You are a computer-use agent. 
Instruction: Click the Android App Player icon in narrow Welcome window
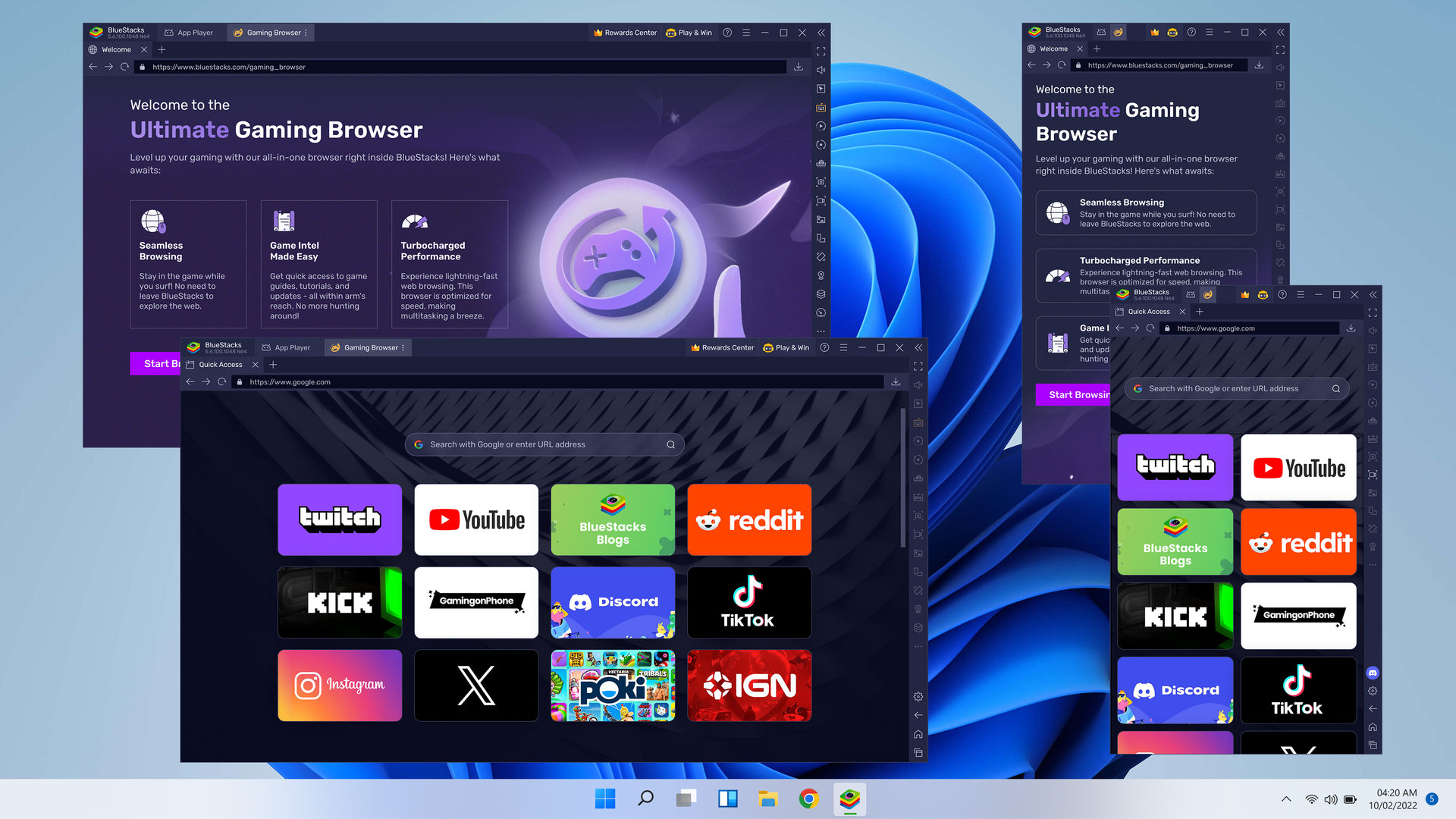pos(1101,32)
